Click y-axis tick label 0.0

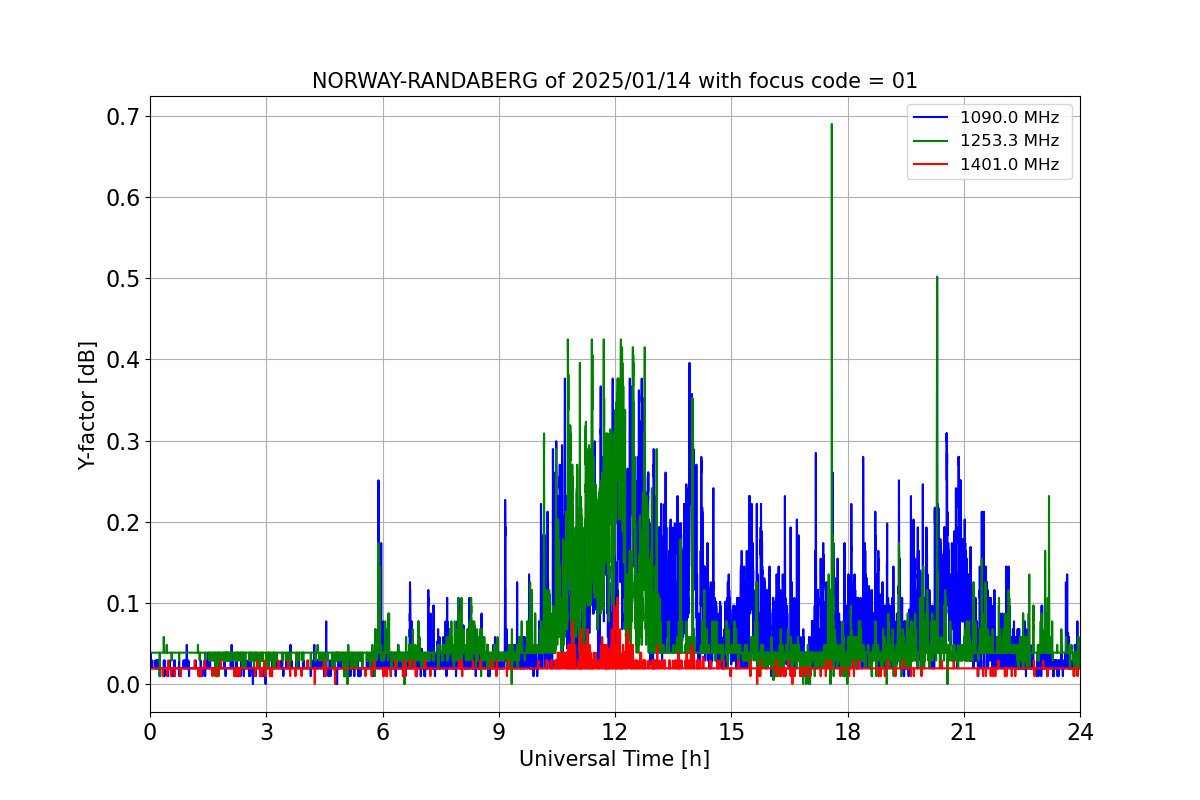point(123,685)
